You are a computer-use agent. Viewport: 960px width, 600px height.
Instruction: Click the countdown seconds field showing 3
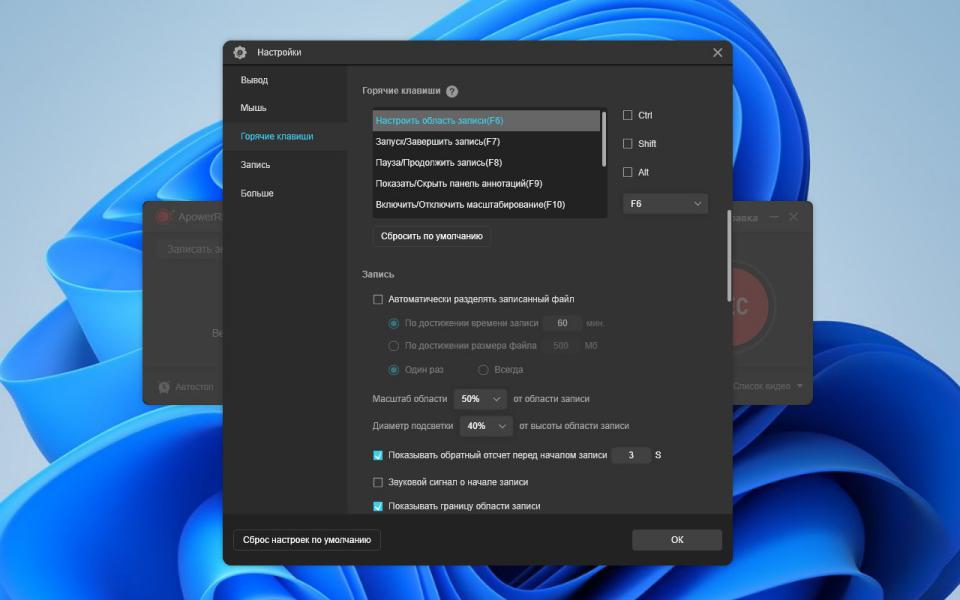tap(631, 456)
